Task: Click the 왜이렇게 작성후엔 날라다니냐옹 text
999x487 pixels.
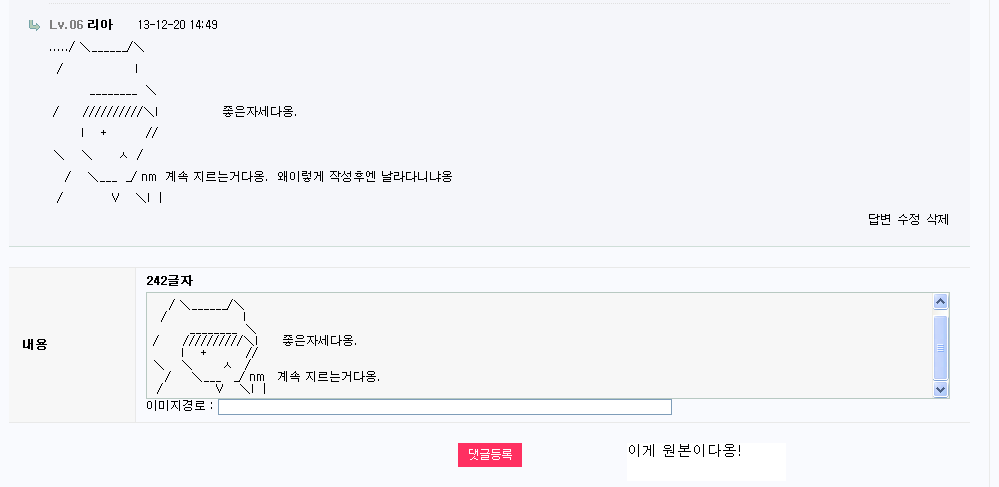Action: pos(365,177)
